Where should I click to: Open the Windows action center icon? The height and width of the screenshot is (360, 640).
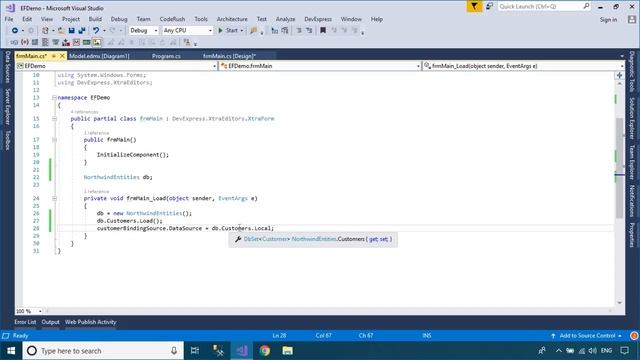[624, 351]
